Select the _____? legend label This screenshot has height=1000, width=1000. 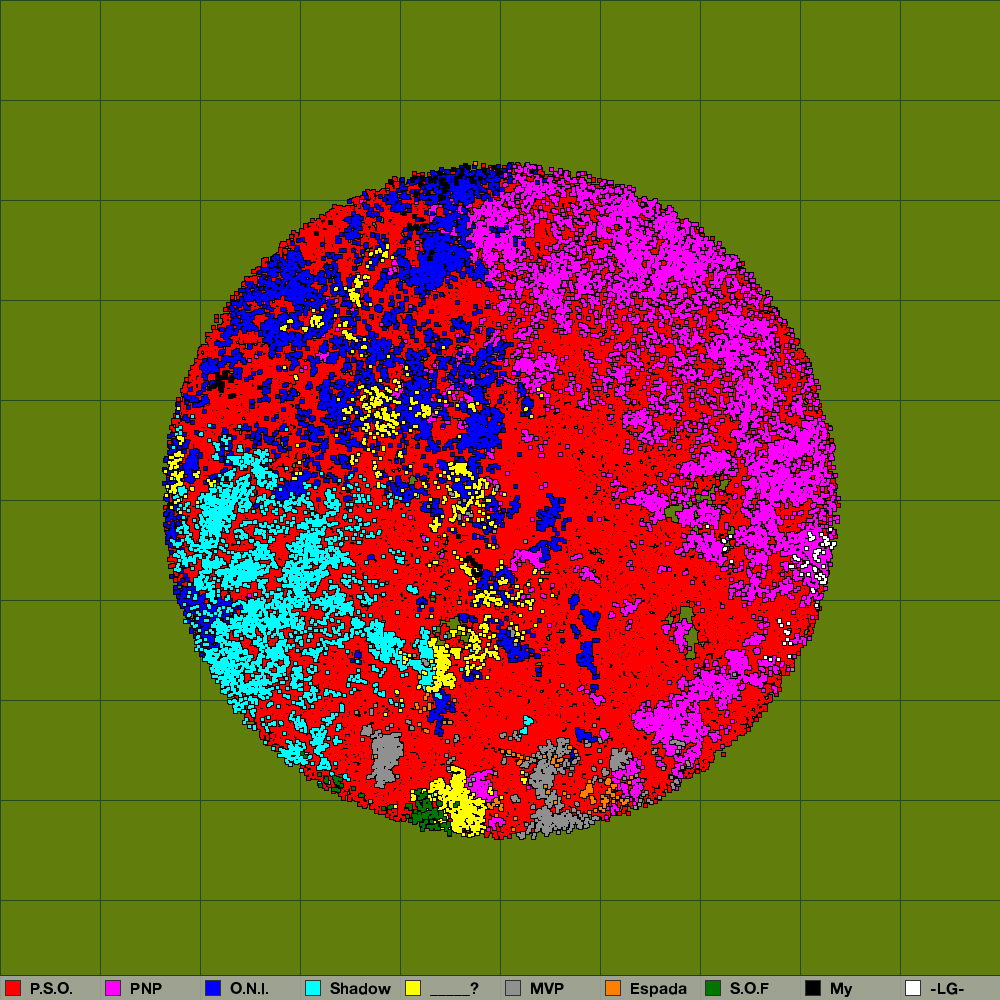454,989
